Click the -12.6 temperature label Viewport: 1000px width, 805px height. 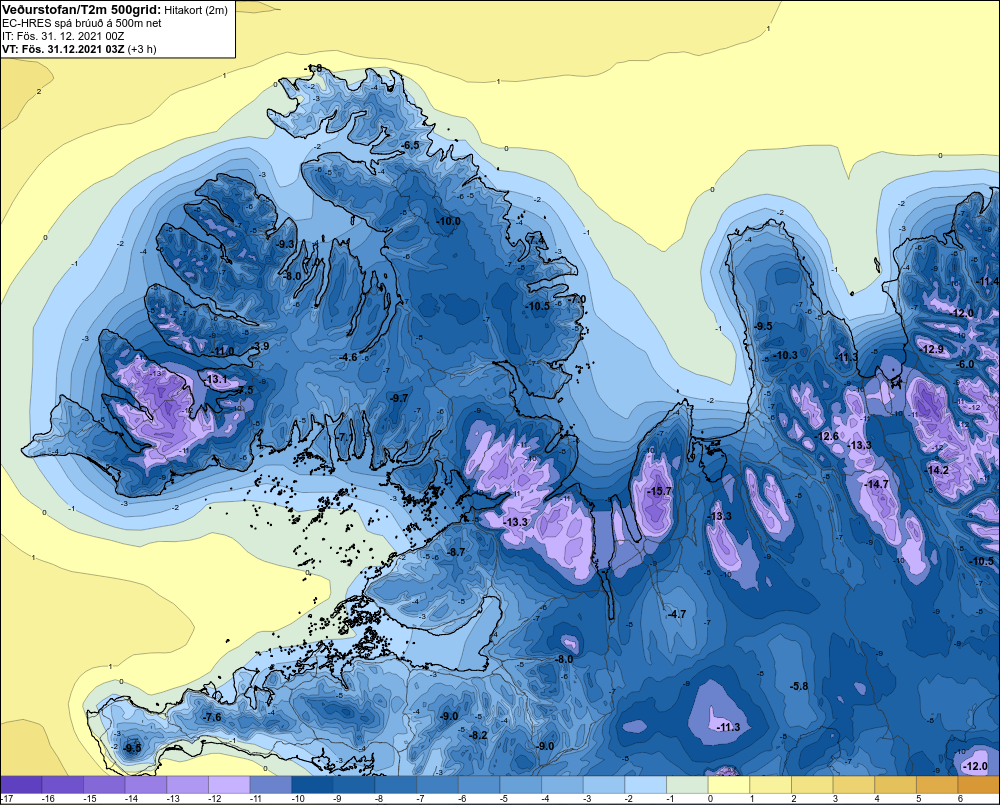click(x=827, y=436)
